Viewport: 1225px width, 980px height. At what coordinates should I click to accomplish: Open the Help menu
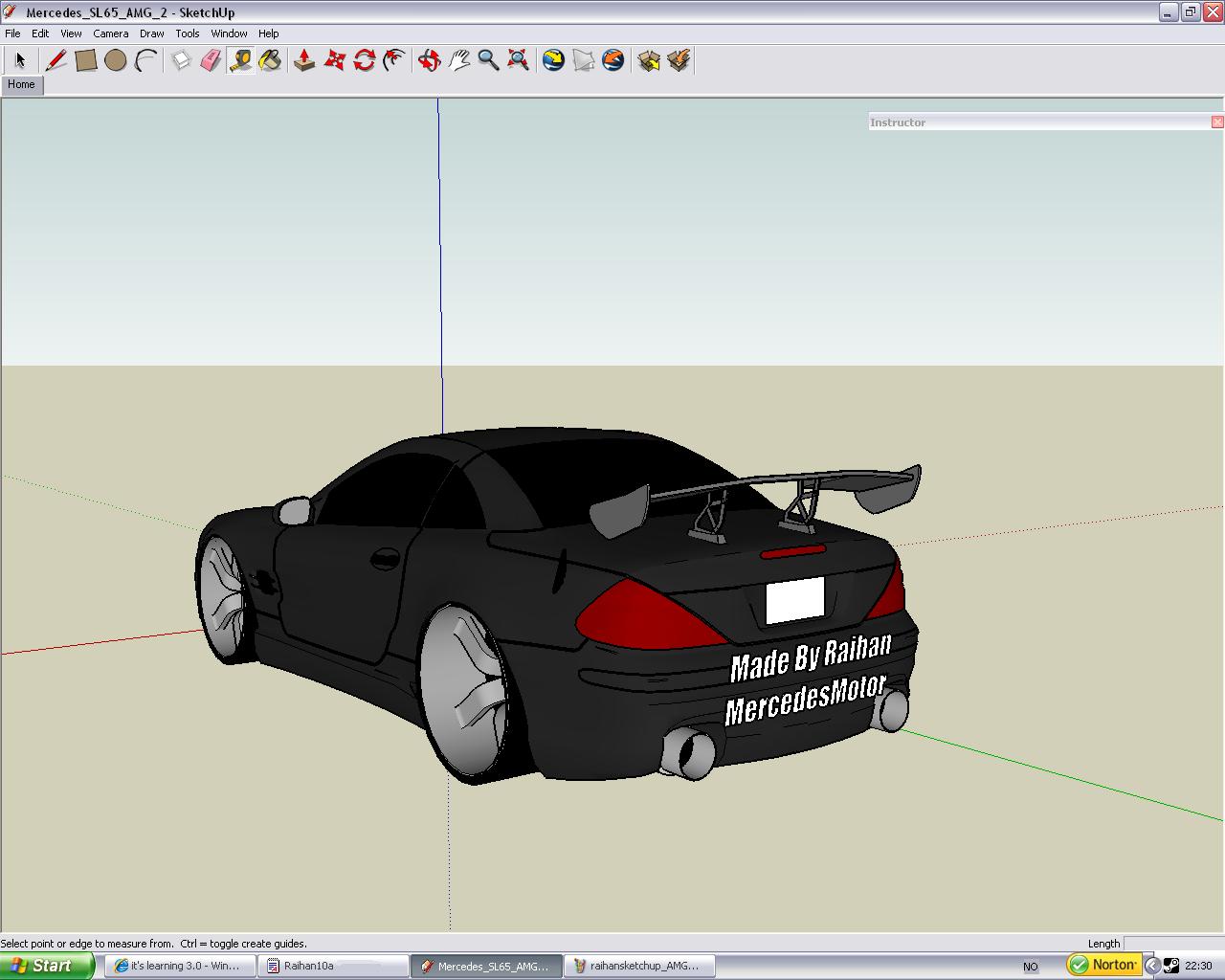[x=269, y=33]
